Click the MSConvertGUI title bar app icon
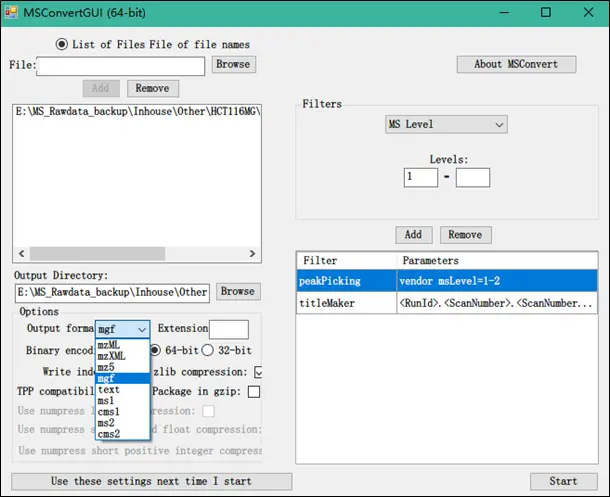The image size is (610, 497). [11, 13]
